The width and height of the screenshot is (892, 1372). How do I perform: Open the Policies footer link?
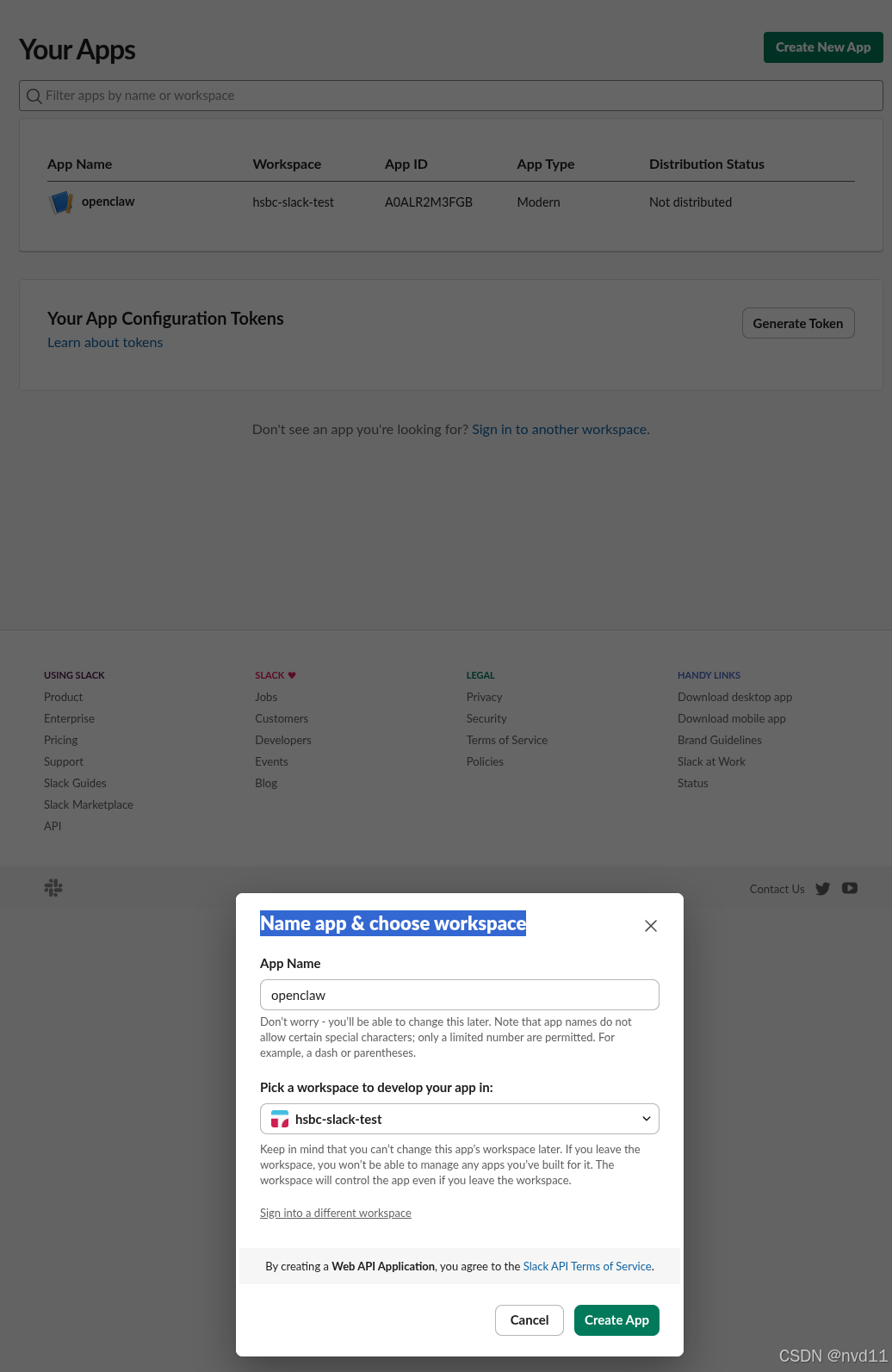click(x=485, y=761)
